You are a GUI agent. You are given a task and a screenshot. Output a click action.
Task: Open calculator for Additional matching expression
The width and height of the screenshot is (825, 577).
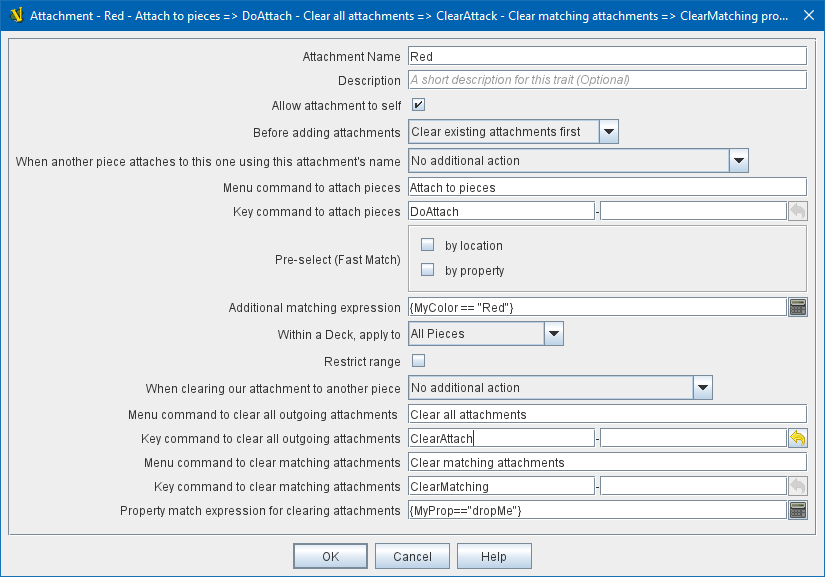pos(797,307)
